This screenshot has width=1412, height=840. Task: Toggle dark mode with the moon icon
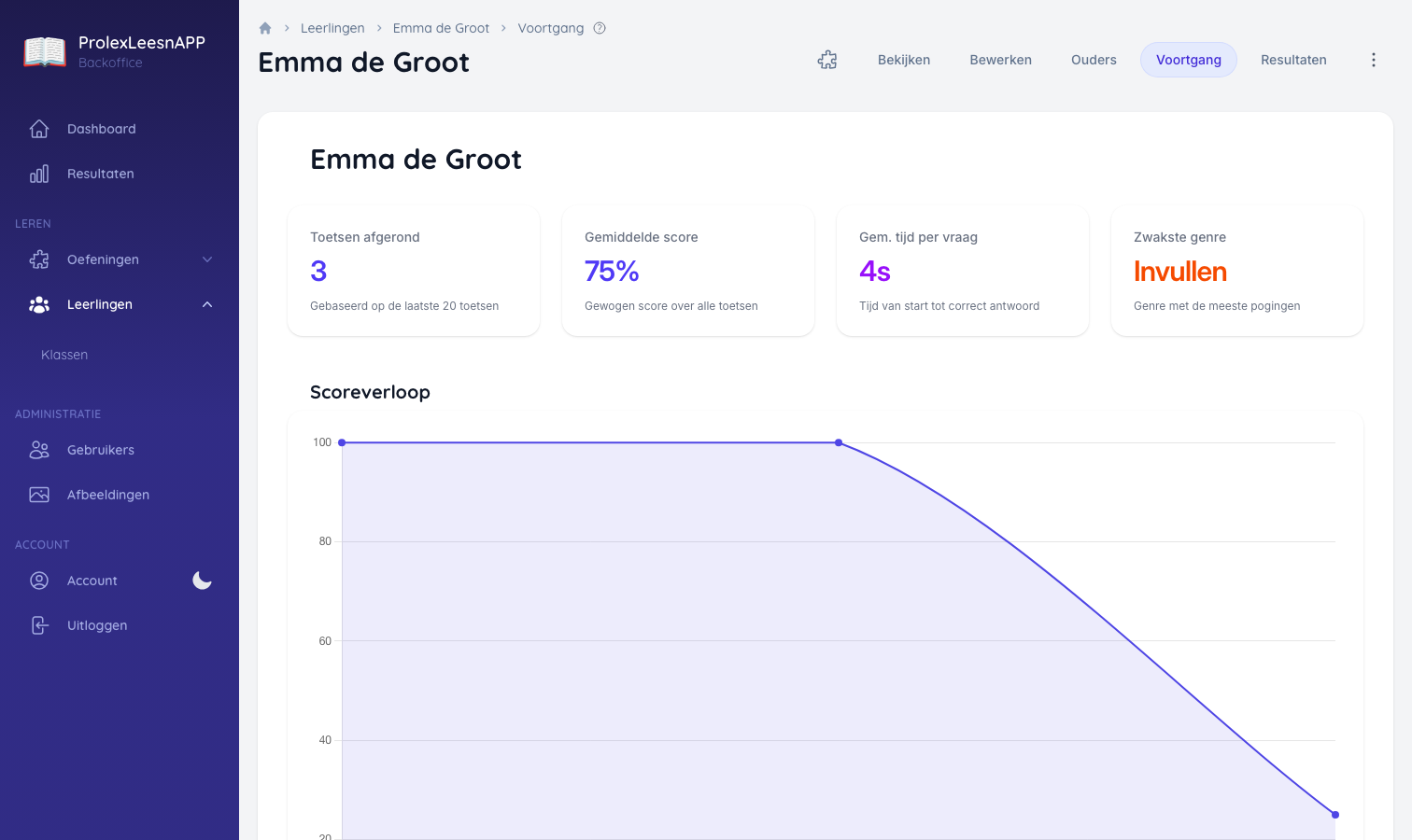[202, 581]
